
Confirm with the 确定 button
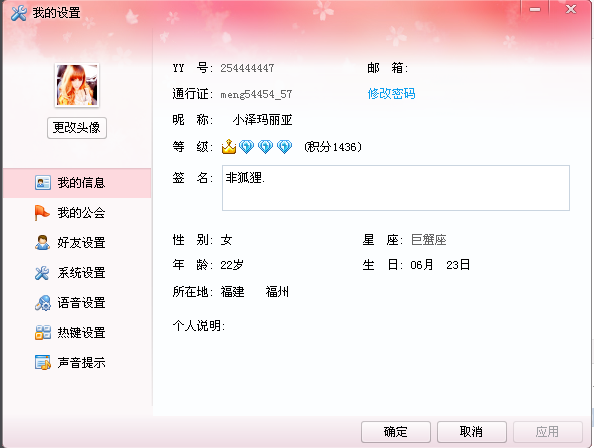[395, 432]
